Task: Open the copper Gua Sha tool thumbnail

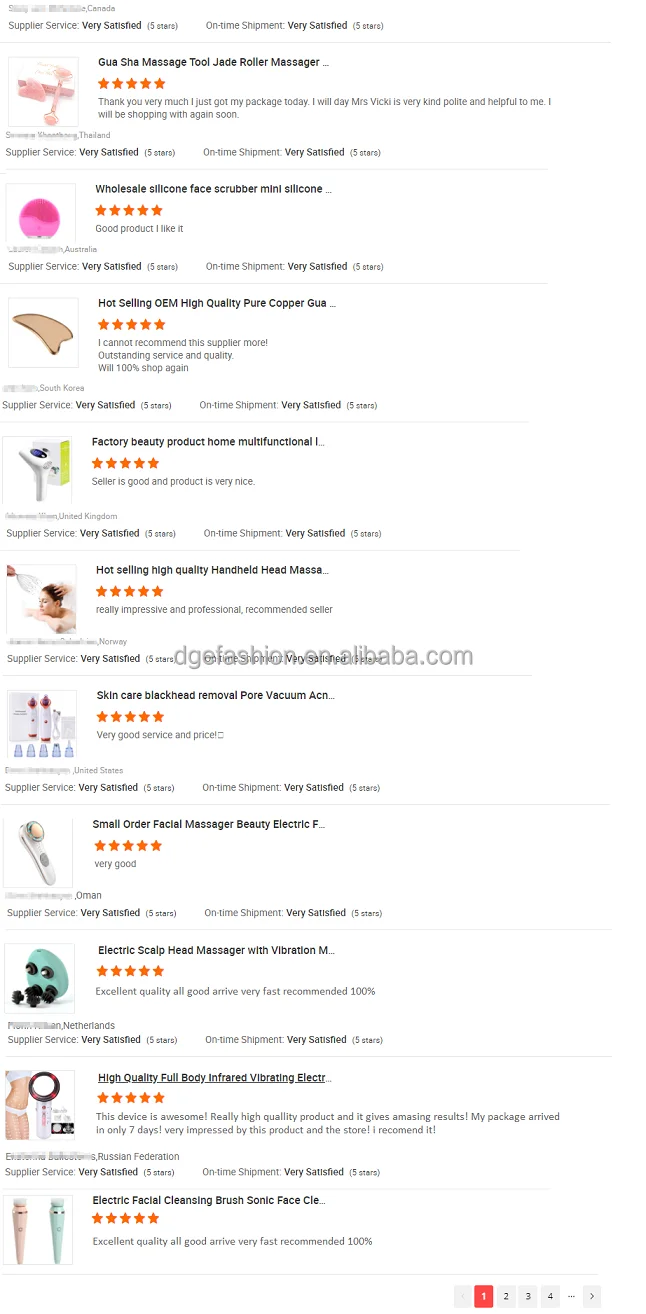Action: [43, 332]
